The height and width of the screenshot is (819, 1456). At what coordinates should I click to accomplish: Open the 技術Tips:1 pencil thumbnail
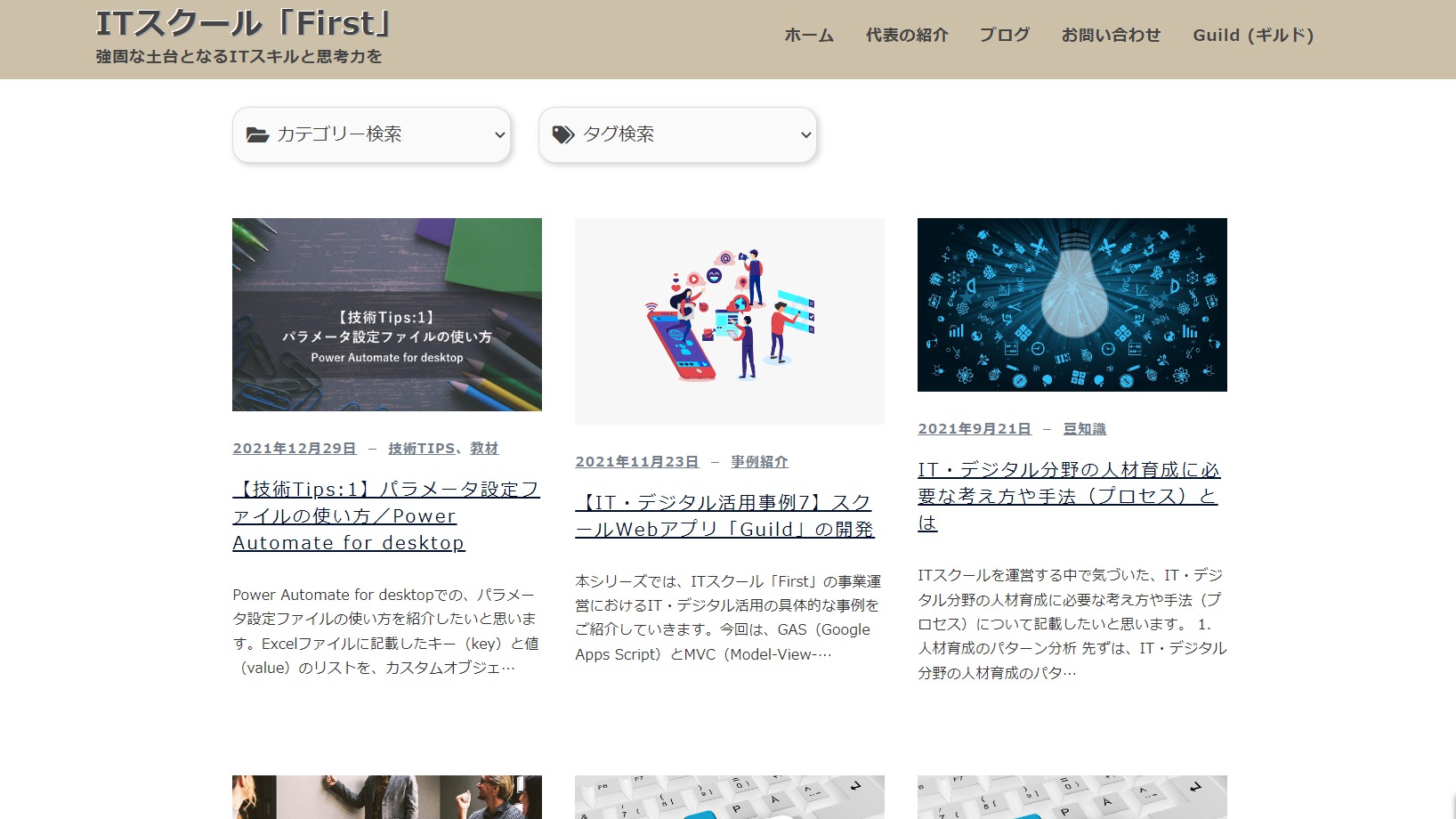click(386, 314)
